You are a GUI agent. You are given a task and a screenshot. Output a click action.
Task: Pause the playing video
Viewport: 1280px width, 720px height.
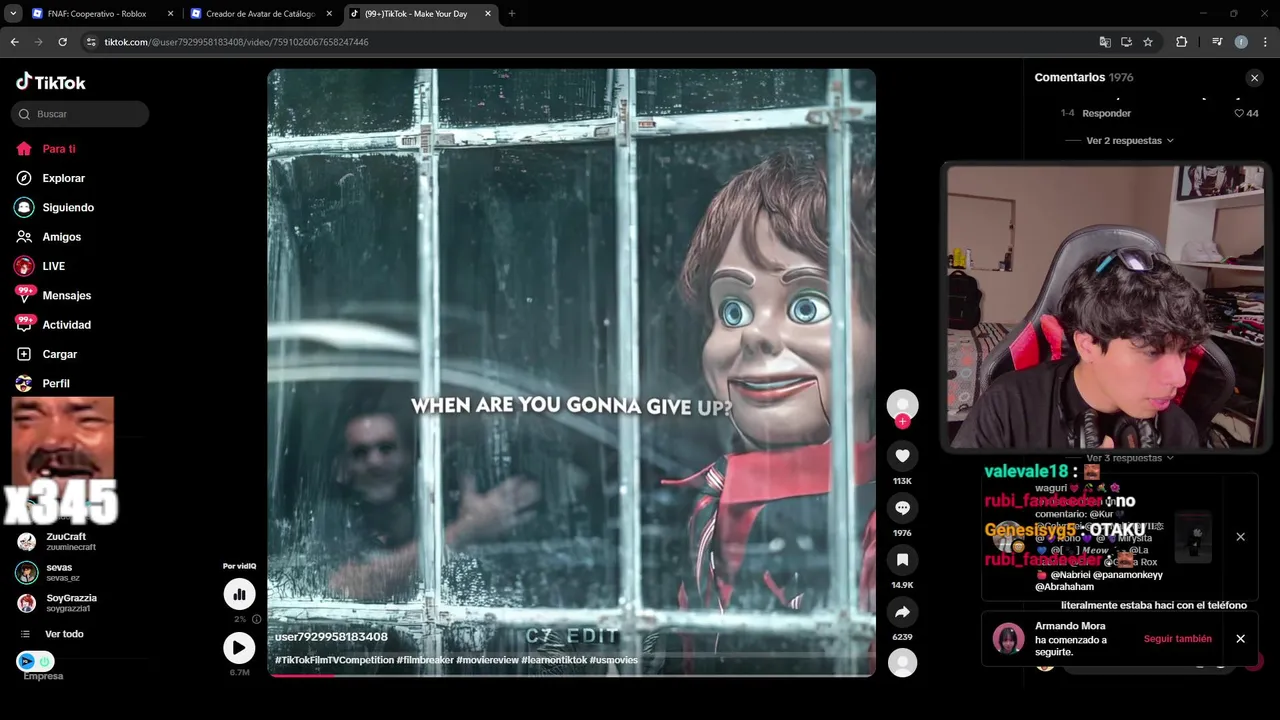[x=571, y=372]
